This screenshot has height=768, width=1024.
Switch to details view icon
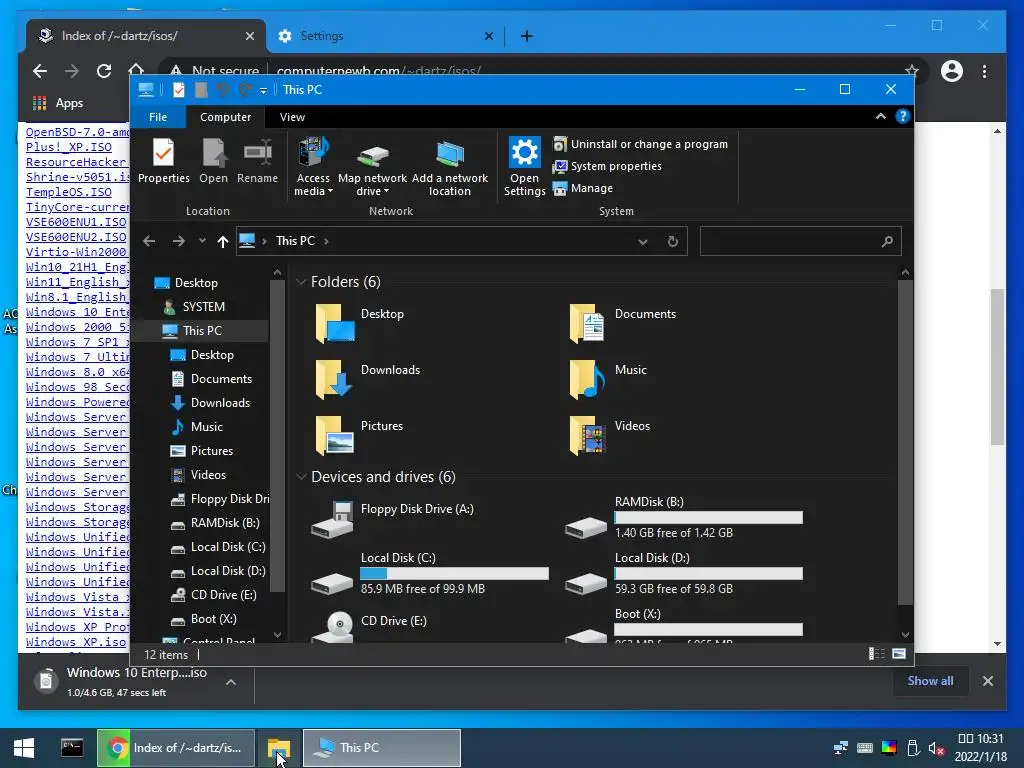[876, 654]
